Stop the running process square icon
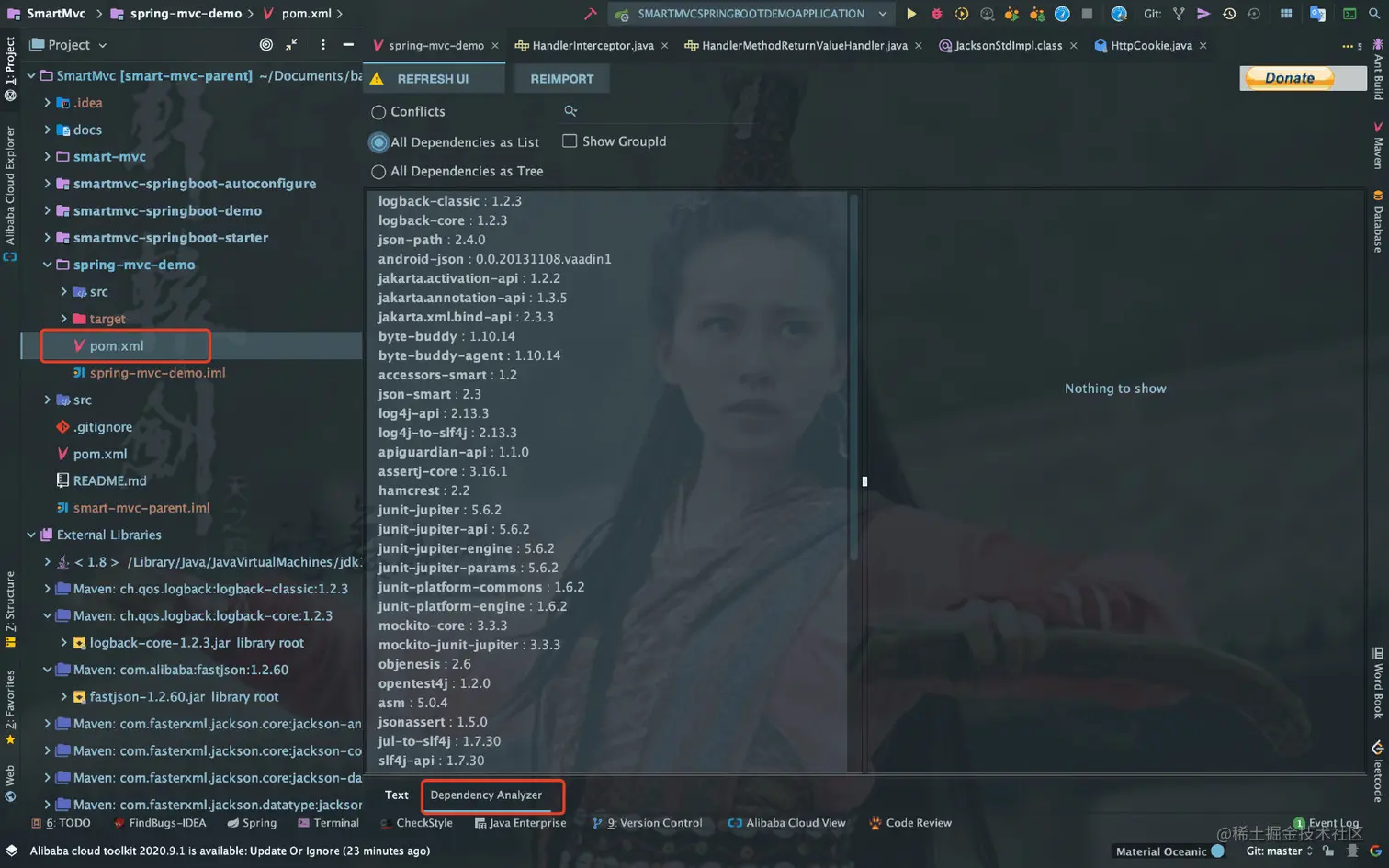The width and height of the screenshot is (1389, 868). (x=1088, y=14)
